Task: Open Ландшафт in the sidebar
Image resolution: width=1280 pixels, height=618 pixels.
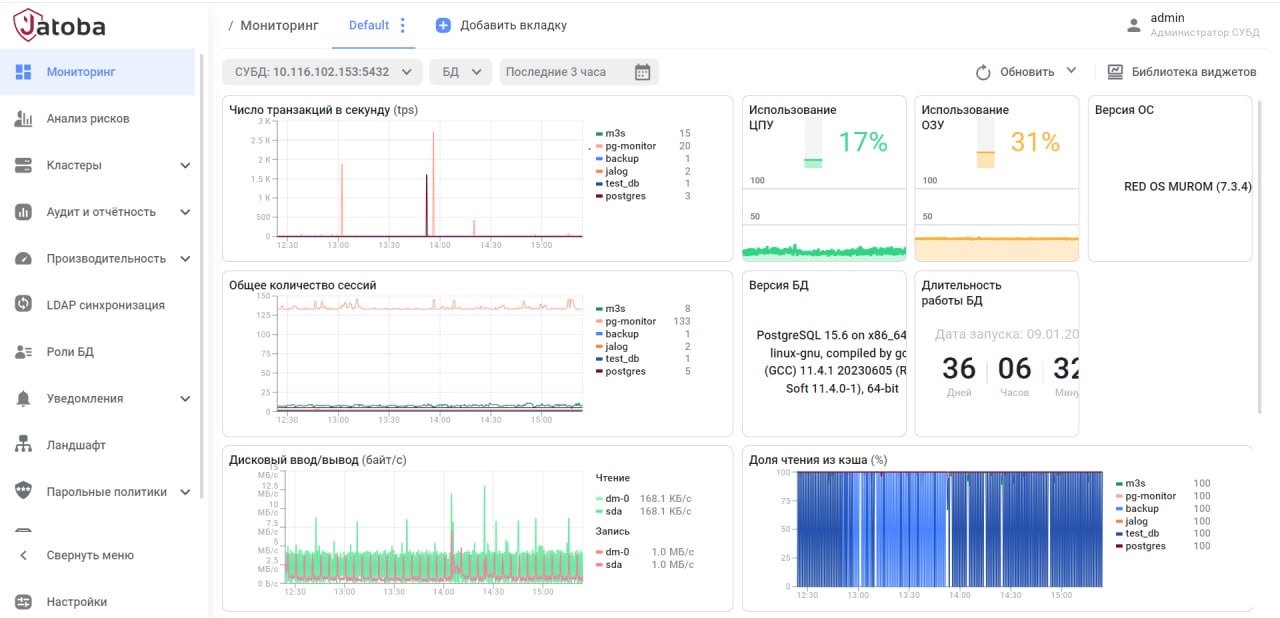Action: tap(97, 445)
